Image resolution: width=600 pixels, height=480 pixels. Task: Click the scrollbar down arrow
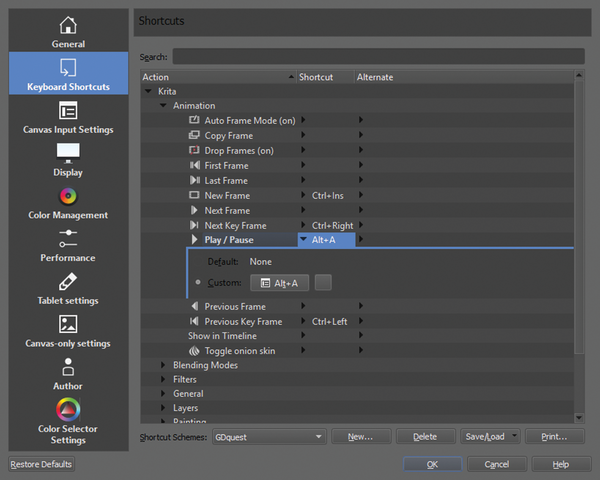point(579,418)
